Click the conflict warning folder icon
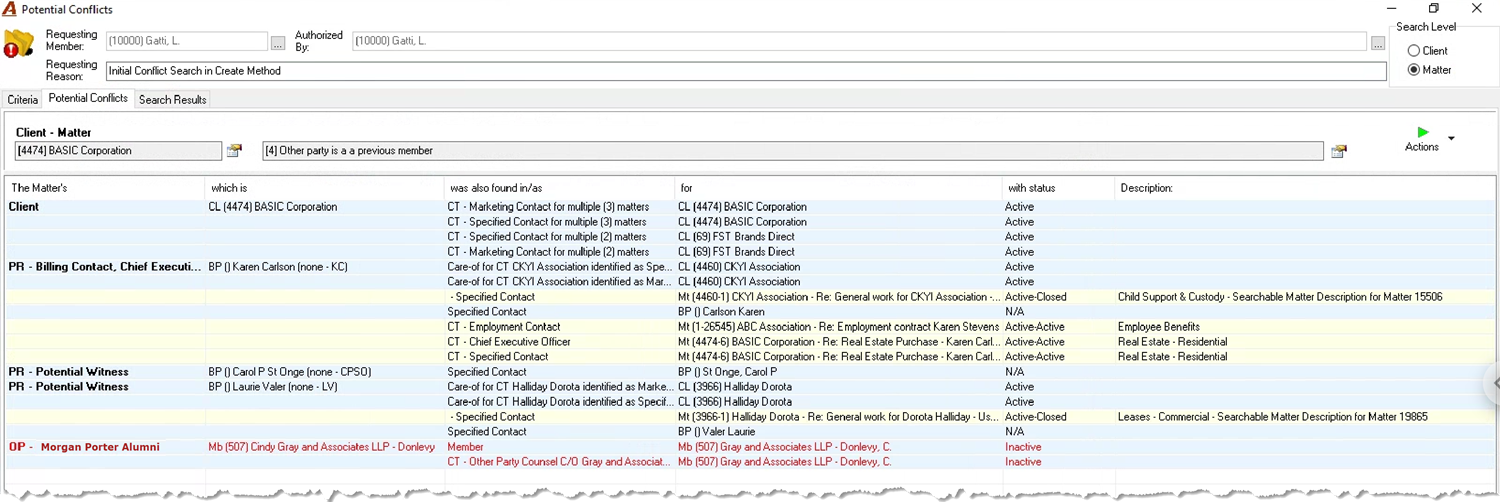 [x=19, y=45]
